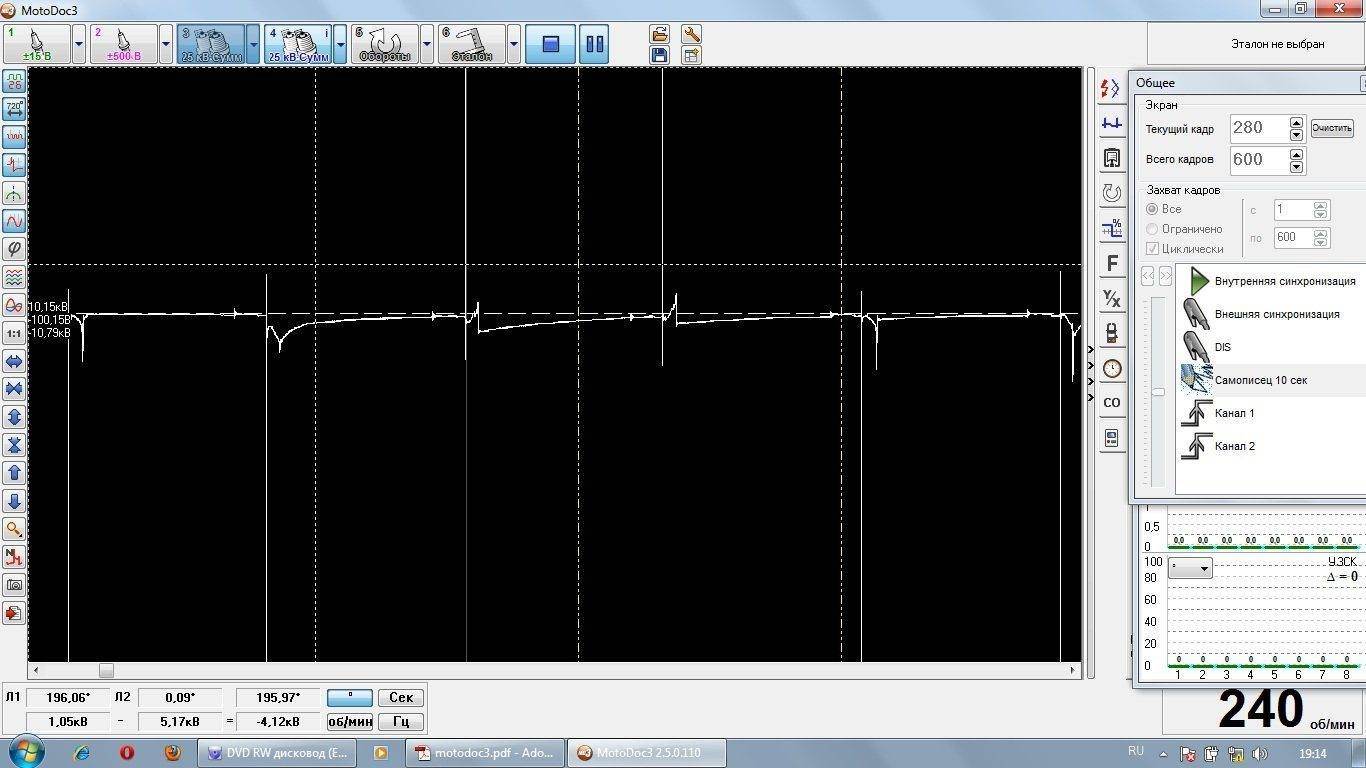Toggle the 'Циклически' checkbox
The image size is (1366, 768).
click(x=1152, y=249)
